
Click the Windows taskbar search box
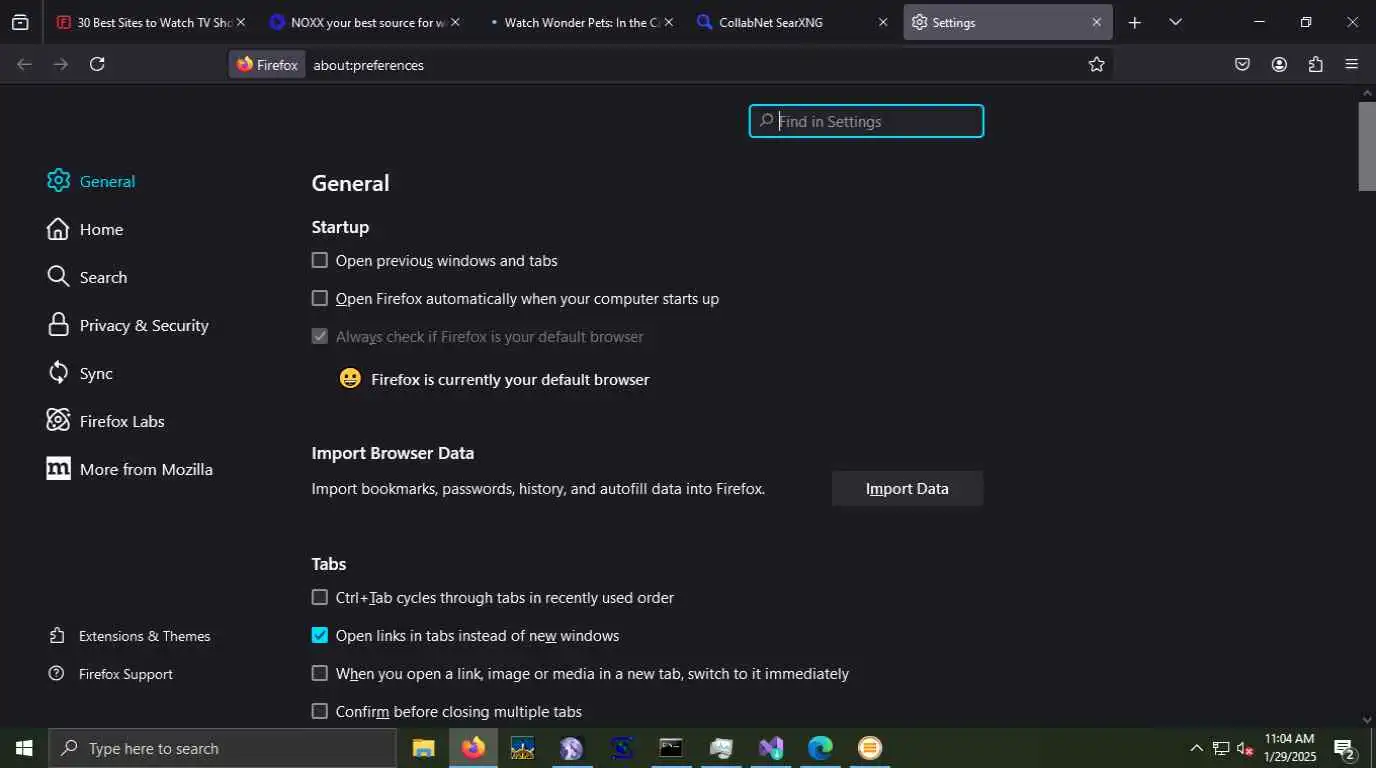tap(223, 748)
